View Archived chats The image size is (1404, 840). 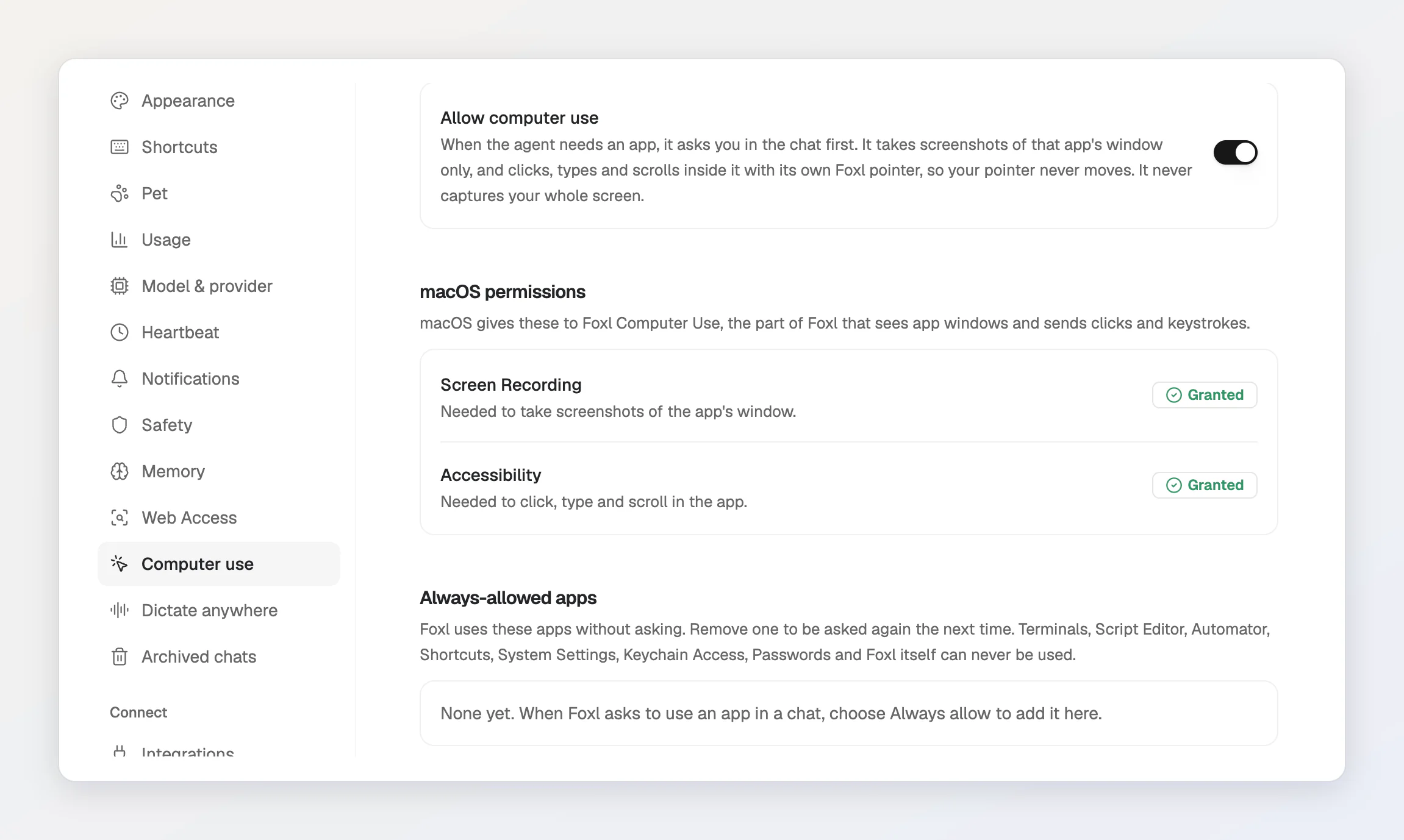pos(219,657)
